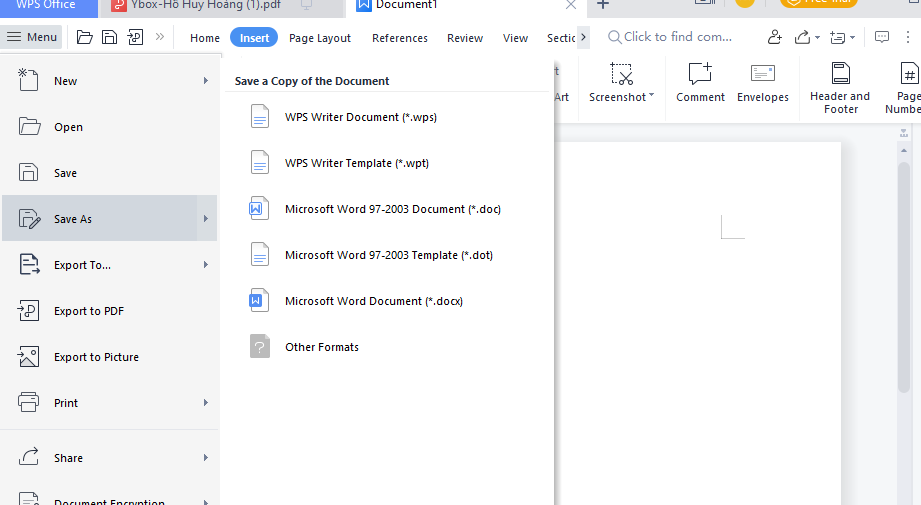Image resolution: width=921 pixels, height=505 pixels.
Task: Open the share icon dropdown arrow
Action: coord(817,38)
